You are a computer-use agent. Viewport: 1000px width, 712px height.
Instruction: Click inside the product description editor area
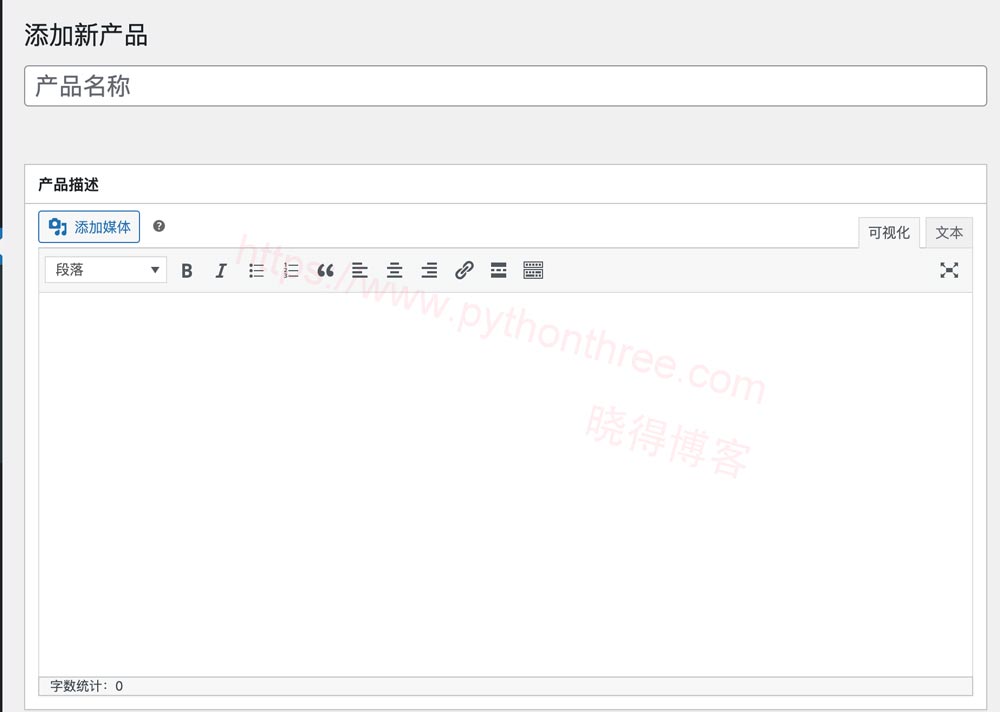(x=505, y=480)
